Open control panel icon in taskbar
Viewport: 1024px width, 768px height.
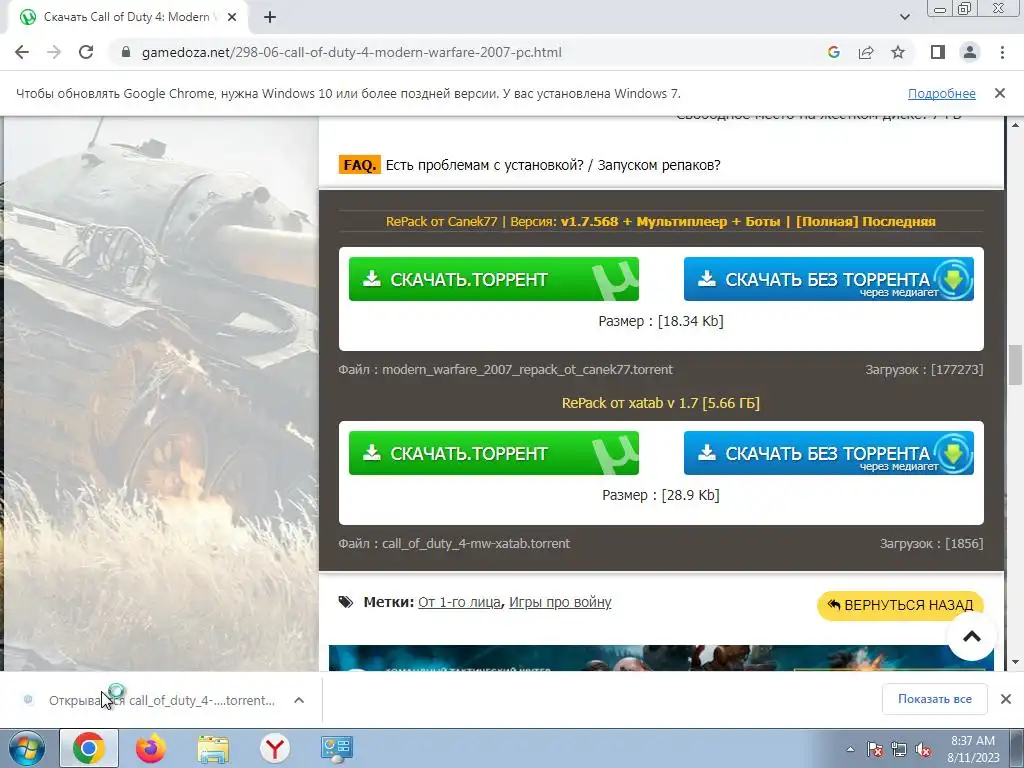337,748
